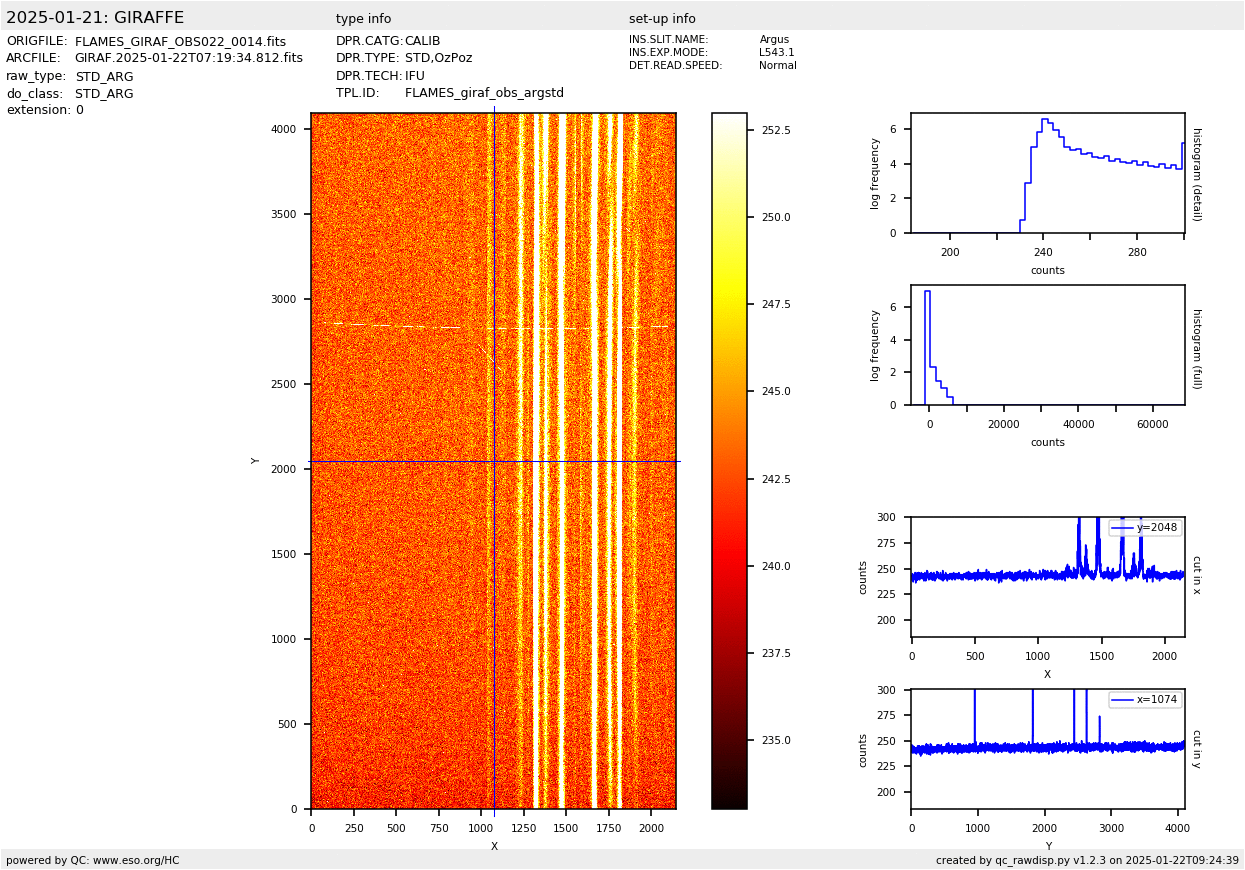
Task: Click the DPR.TYPE value STD,OzPoz
Action: coord(438,59)
